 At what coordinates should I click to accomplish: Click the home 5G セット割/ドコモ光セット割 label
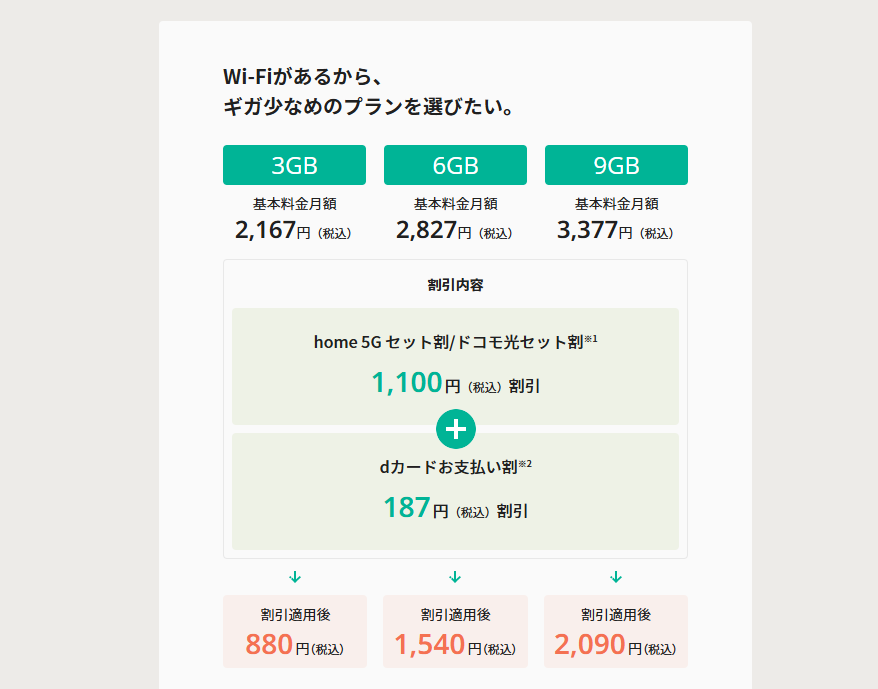tap(448, 342)
